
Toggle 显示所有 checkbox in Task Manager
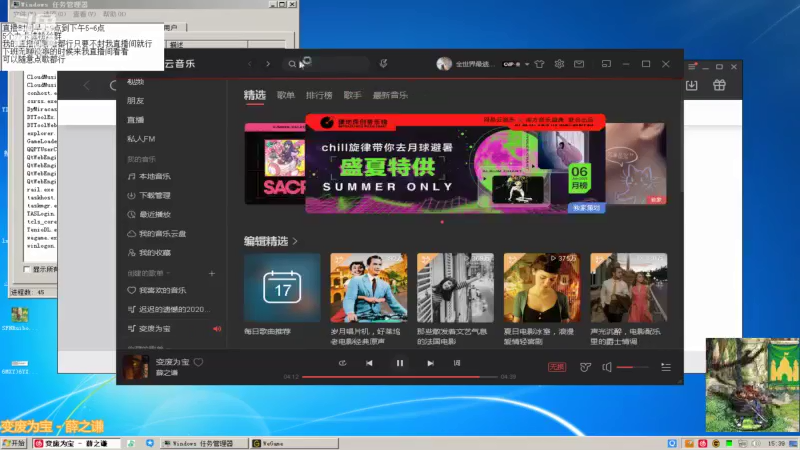(27, 269)
